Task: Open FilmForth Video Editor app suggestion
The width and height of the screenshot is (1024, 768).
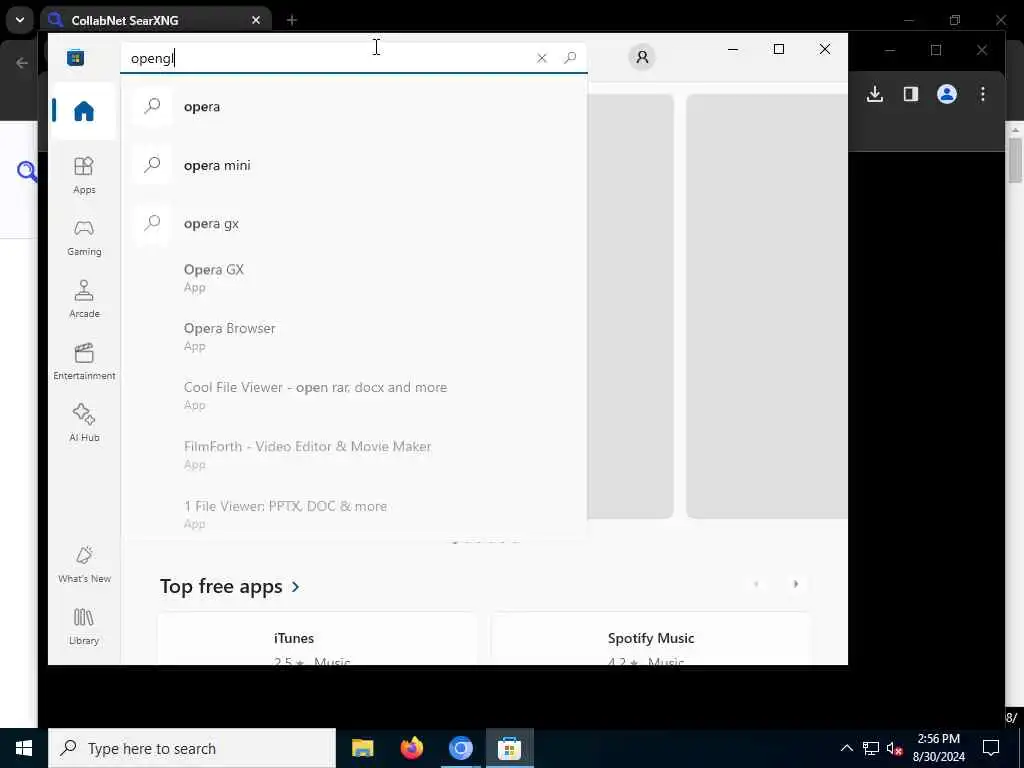Action: (353, 455)
